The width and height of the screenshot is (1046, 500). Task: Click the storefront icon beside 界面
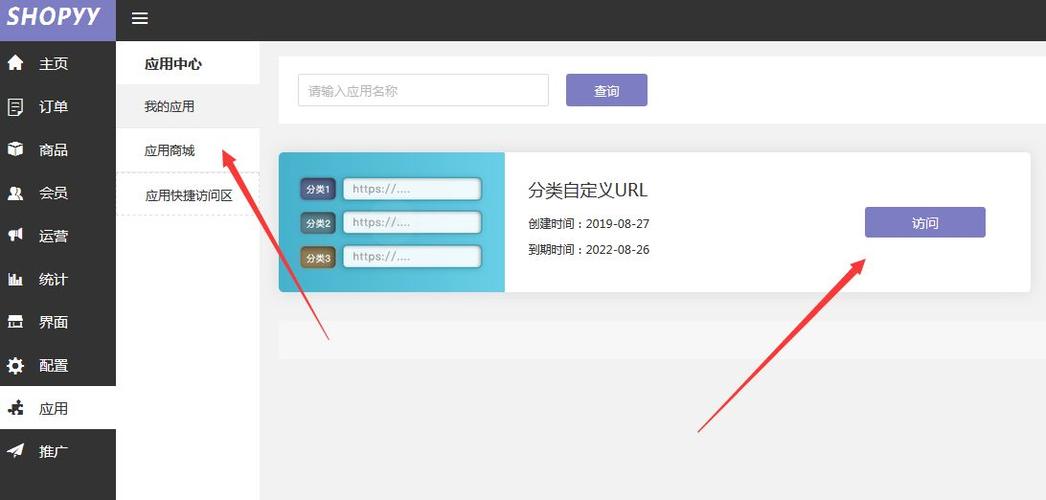(15, 323)
